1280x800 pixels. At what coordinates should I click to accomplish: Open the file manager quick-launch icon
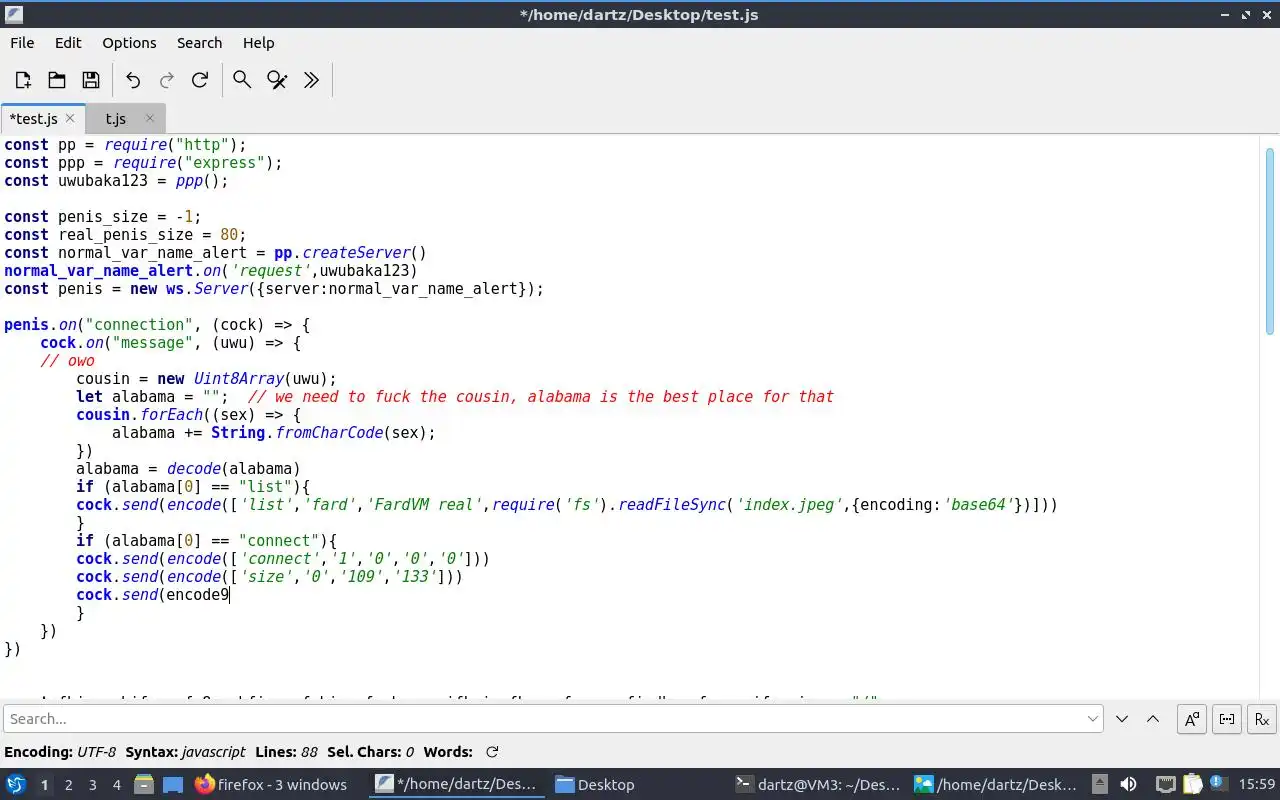pyautogui.click(x=143, y=784)
